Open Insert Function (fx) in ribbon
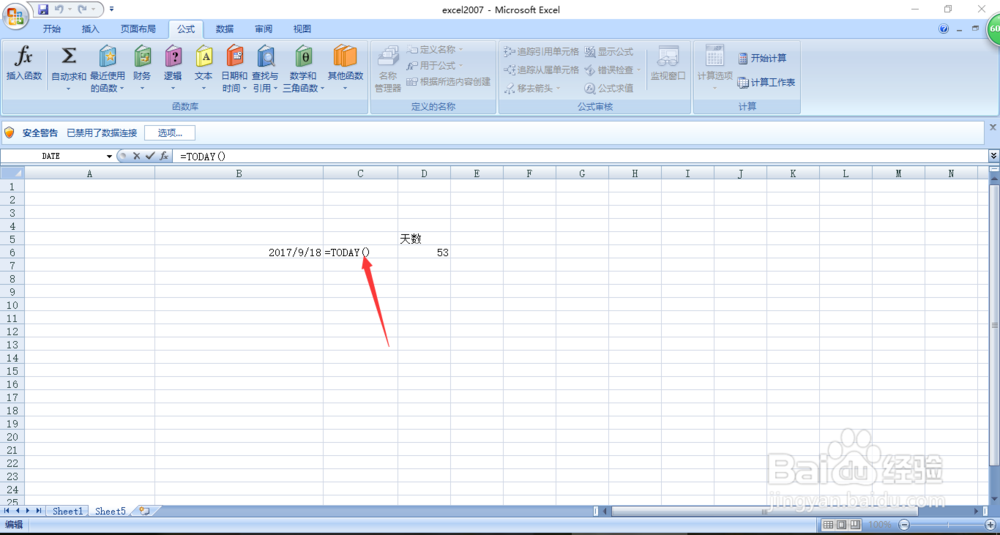The width and height of the screenshot is (1000, 535). coord(24,64)
